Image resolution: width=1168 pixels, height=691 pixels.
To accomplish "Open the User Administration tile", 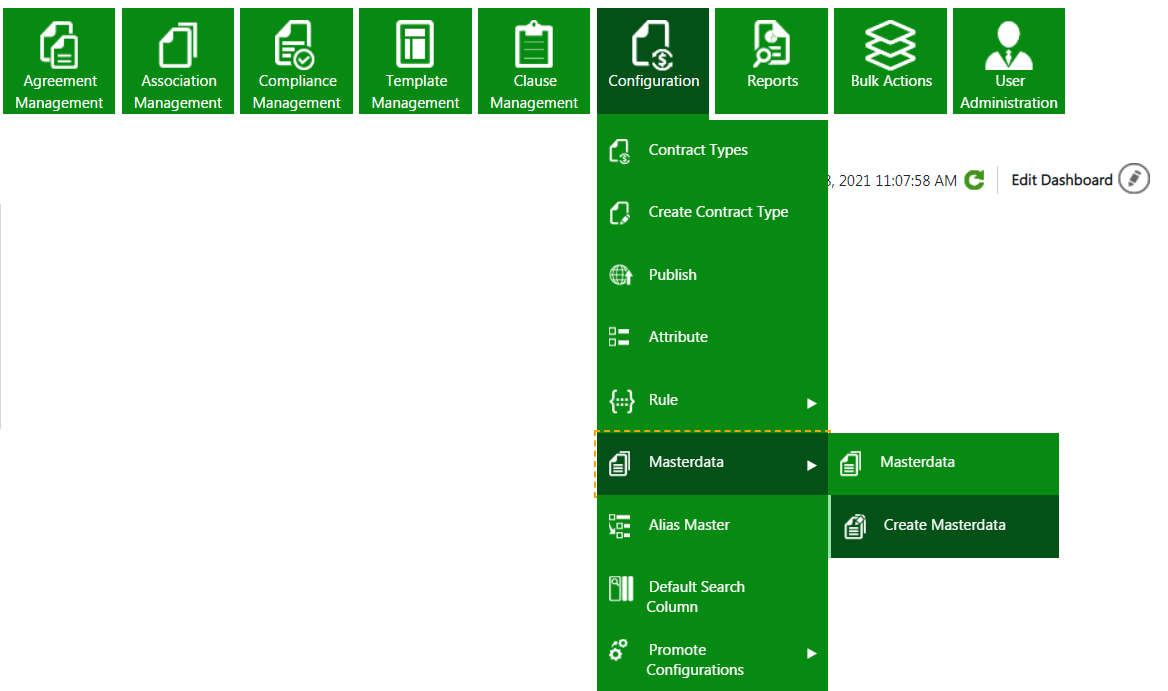I will point(1009,61).
